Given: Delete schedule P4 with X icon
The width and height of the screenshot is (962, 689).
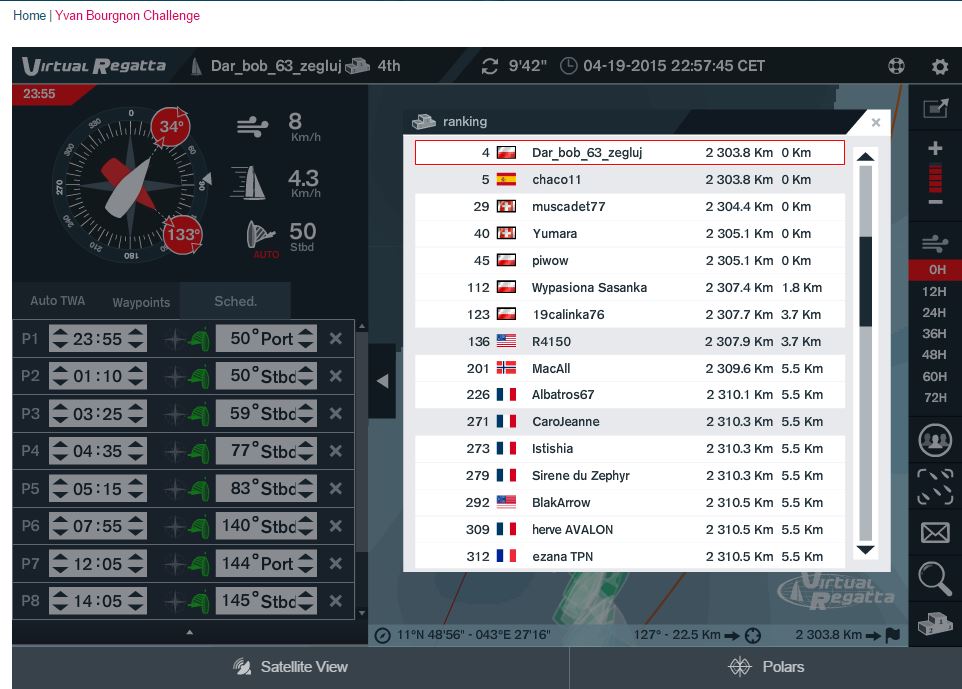Looking at the screenshot, I should pyautogui.click(x=336, y=451).
